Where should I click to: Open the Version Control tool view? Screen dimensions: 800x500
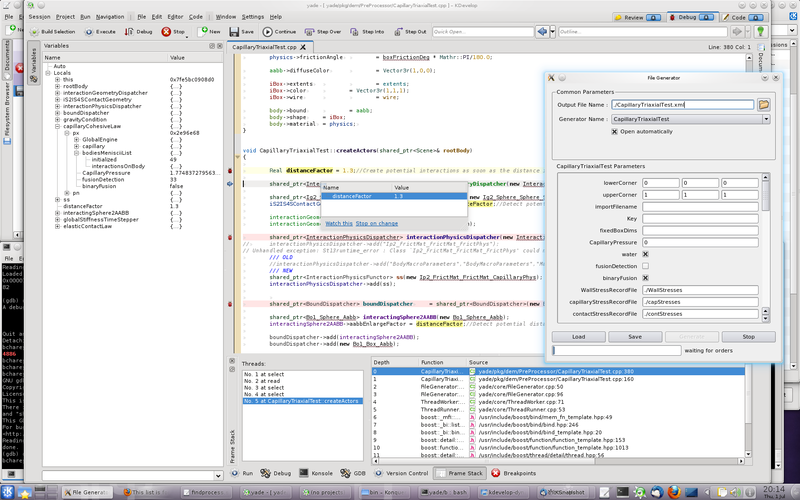coord(402,473)
